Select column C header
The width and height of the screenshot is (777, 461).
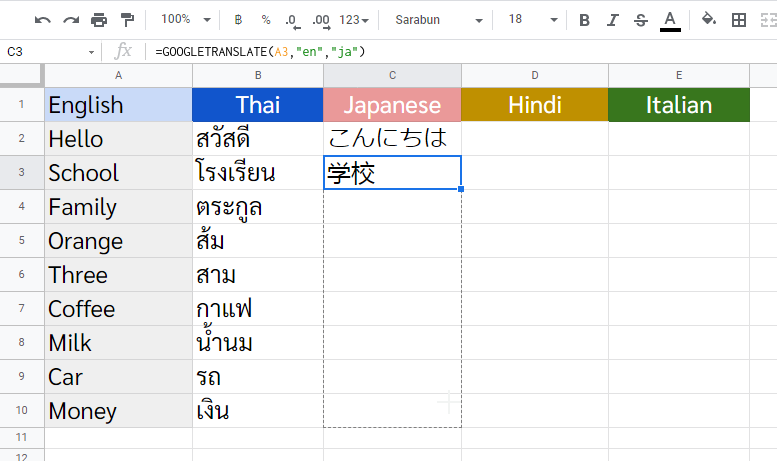(392, 75)
